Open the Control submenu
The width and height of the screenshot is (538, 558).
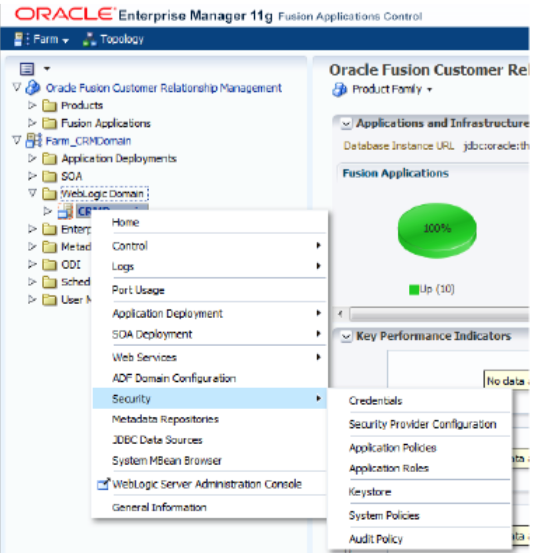point(210,246)
